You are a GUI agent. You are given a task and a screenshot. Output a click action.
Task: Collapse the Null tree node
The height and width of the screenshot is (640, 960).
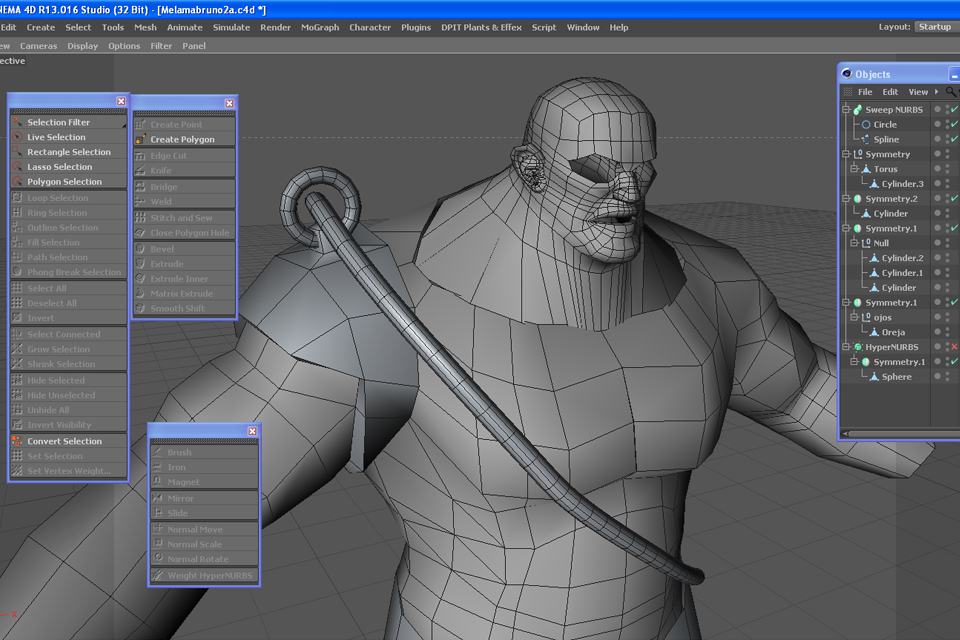pos(855,243)
